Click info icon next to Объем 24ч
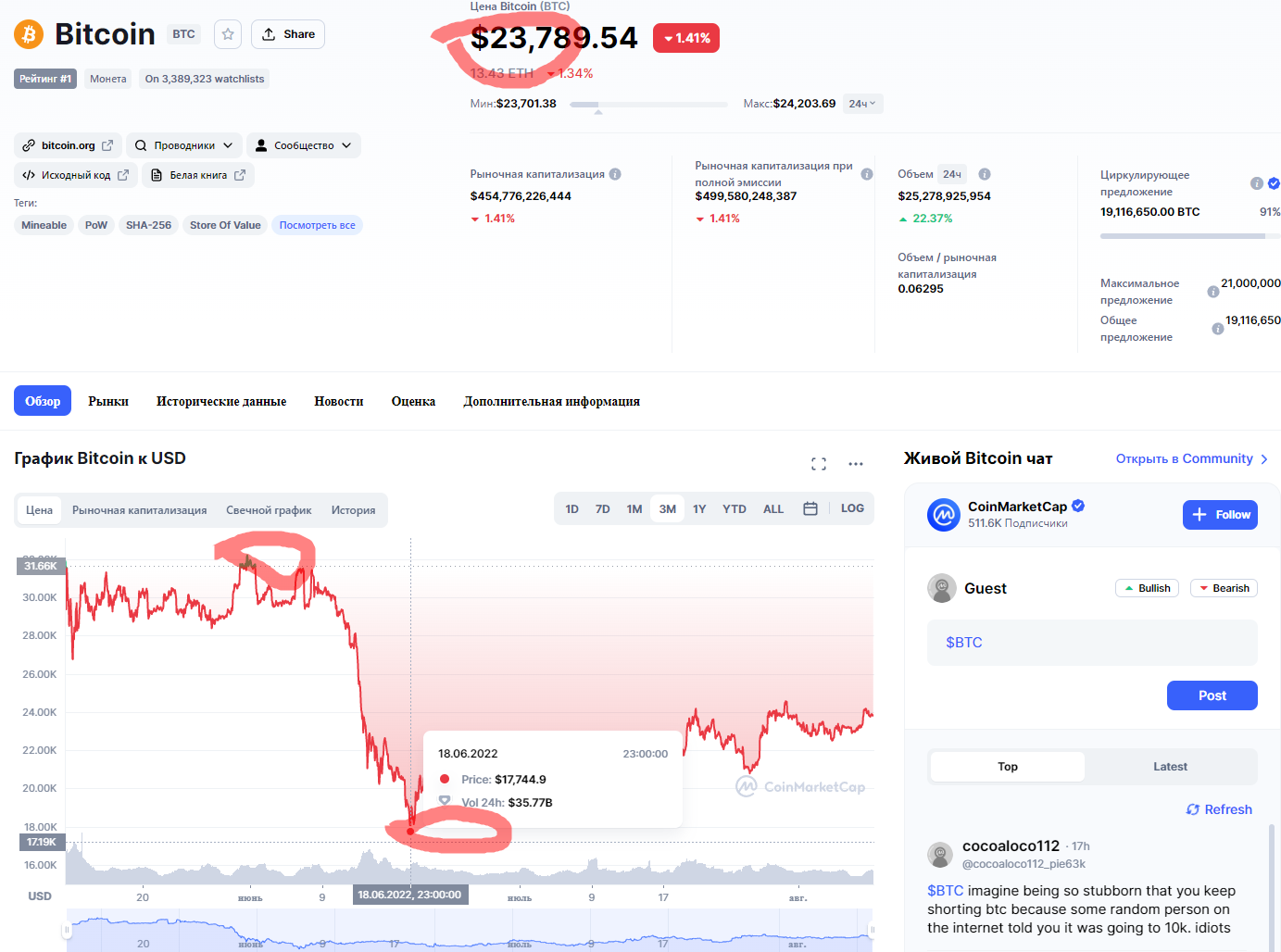This screenshot has width=1281, height=952. [985, 174]
